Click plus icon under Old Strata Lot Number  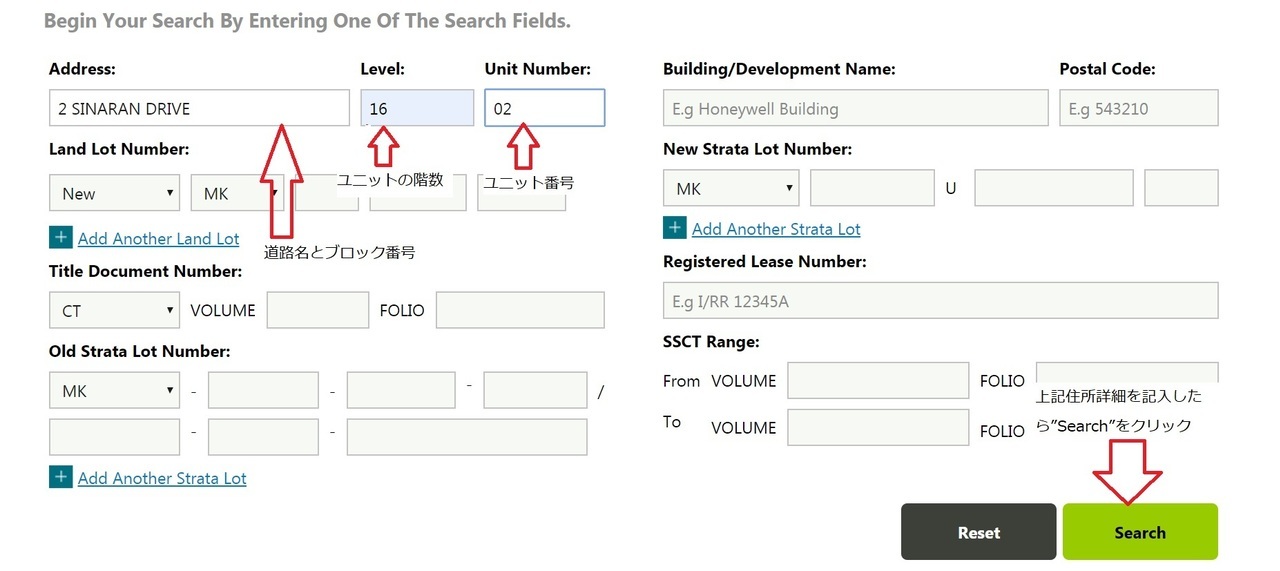(60, 477)
